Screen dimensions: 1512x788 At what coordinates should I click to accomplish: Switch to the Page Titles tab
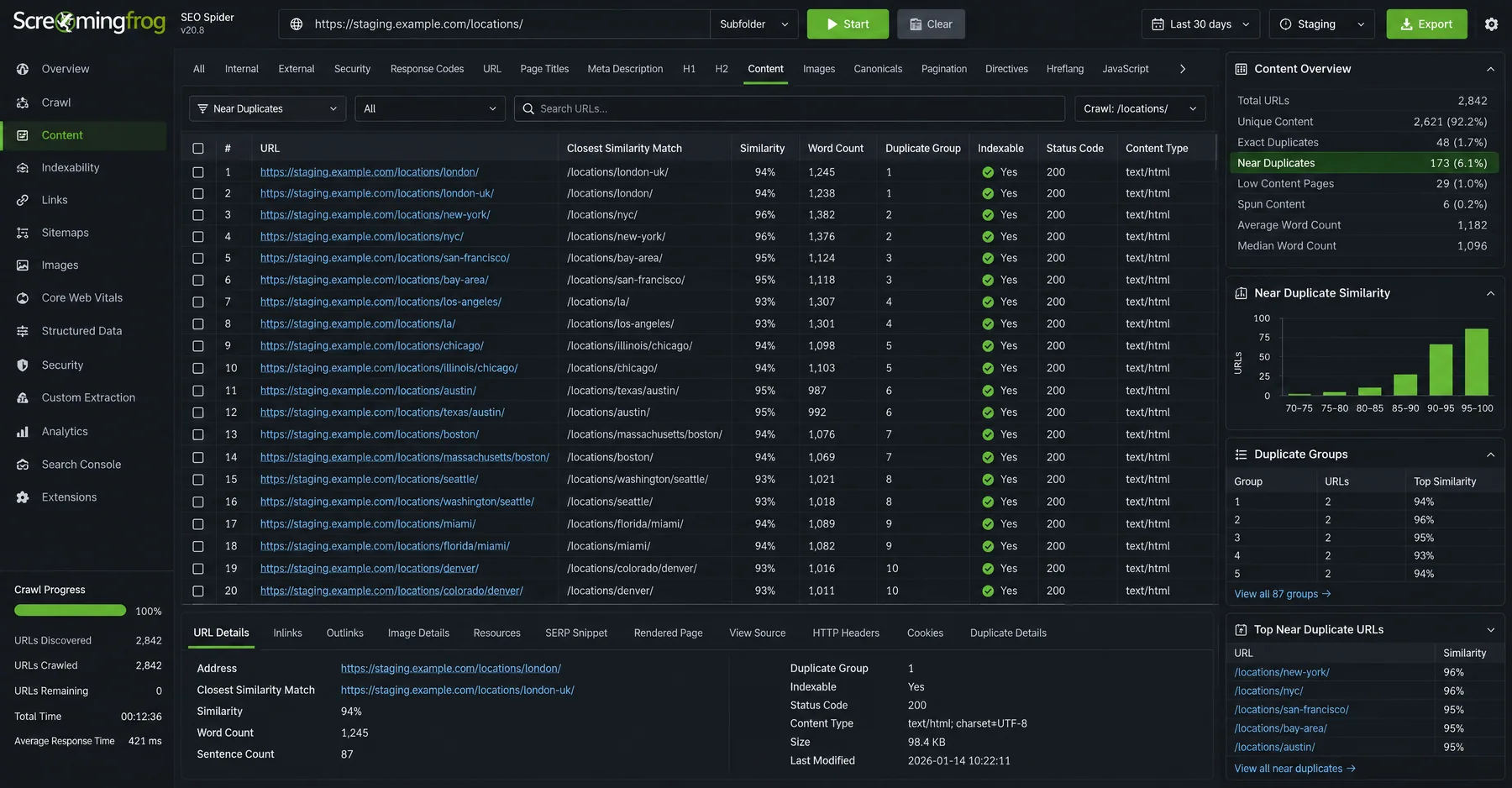point(544,69)
